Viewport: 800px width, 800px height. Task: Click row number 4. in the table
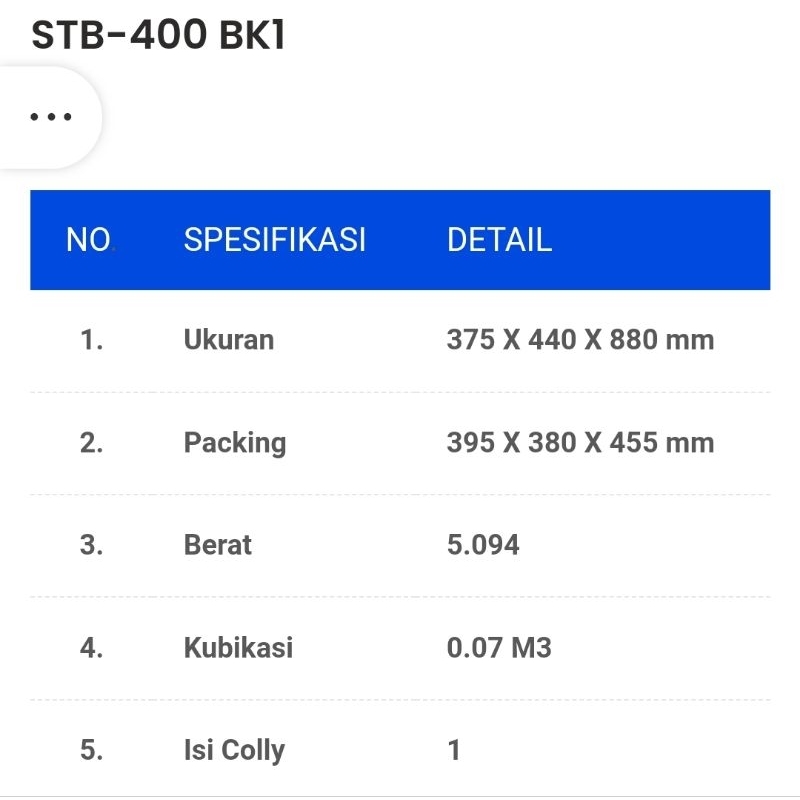pyautogui.click(x=92, y=648)
